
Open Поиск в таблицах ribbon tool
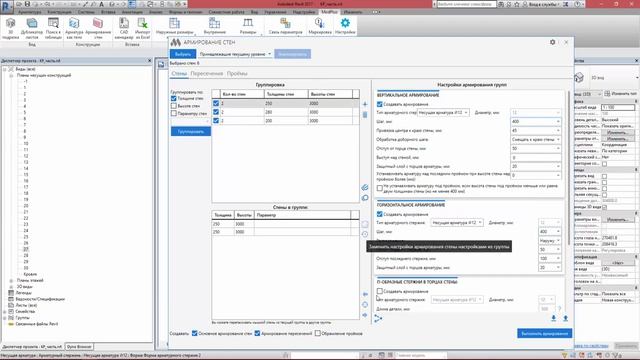coord(53,29)
